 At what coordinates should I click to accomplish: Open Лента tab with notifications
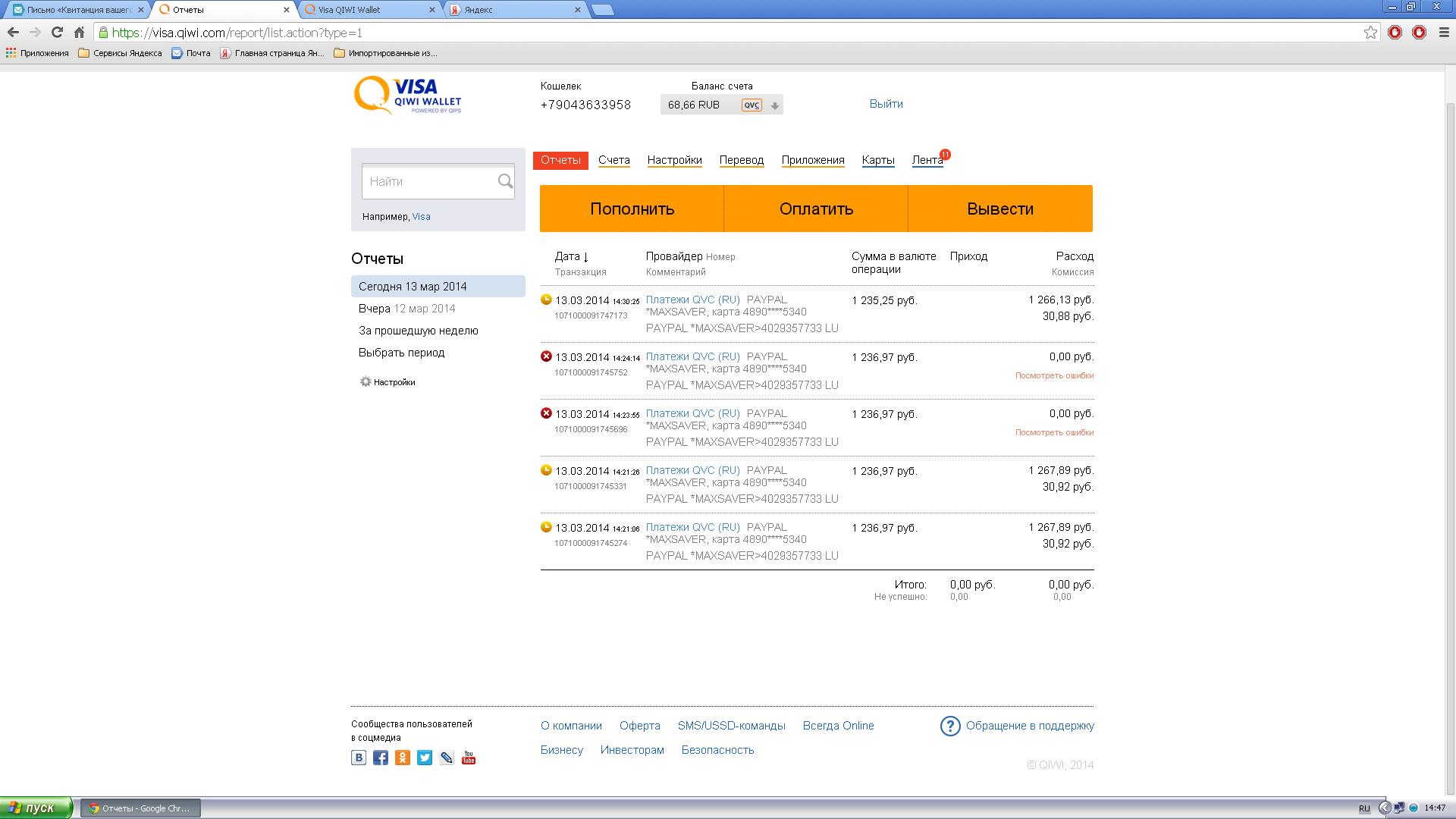pos(927,160)
